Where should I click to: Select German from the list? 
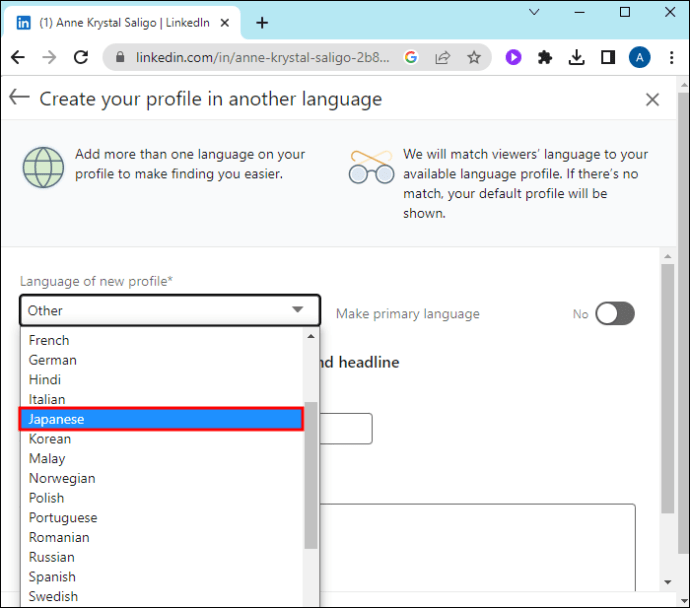click(161, 360)
